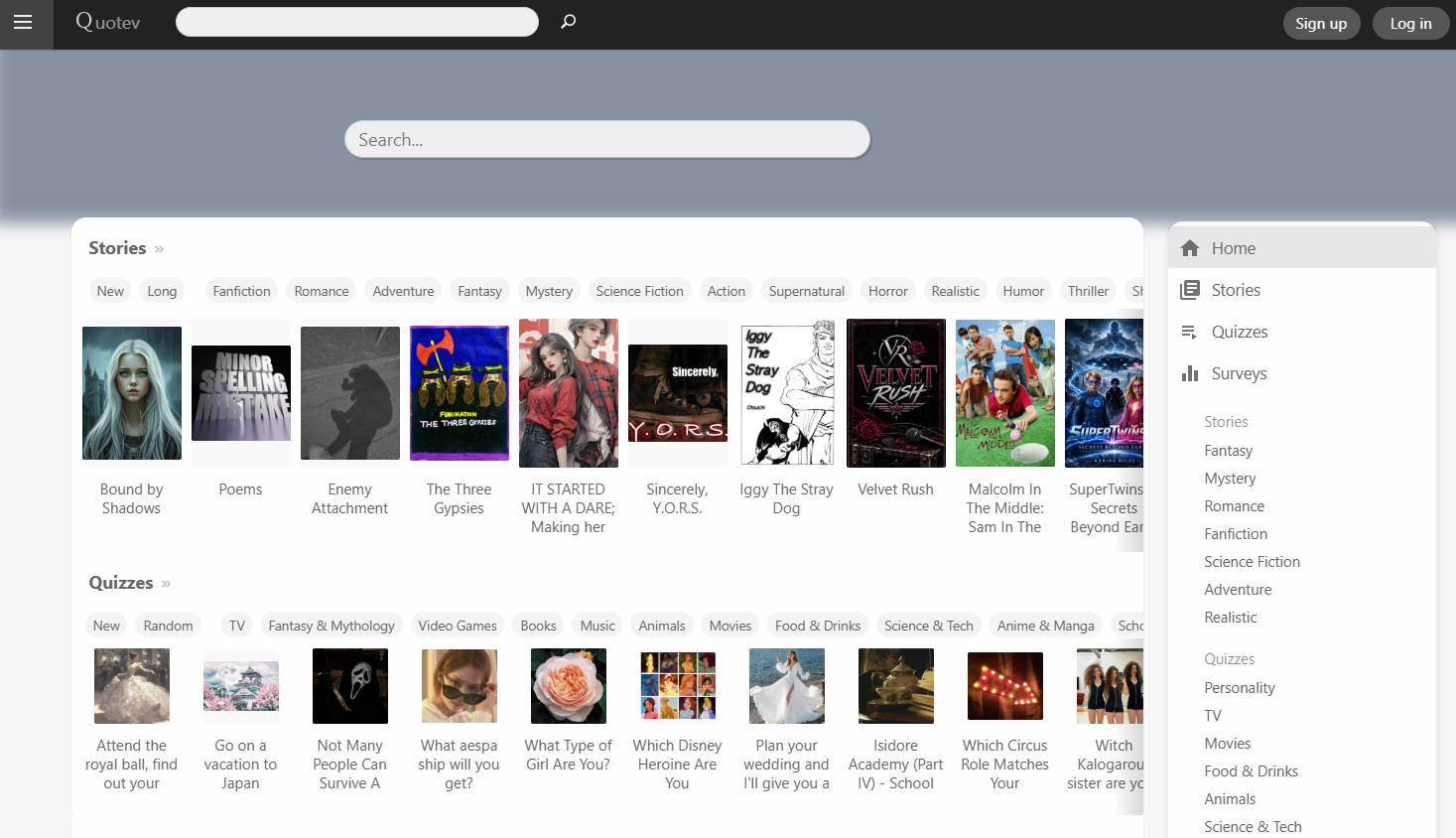1456x838 pixels.
Task: Focus the top navigation search bar
Action: coord(357,22)
